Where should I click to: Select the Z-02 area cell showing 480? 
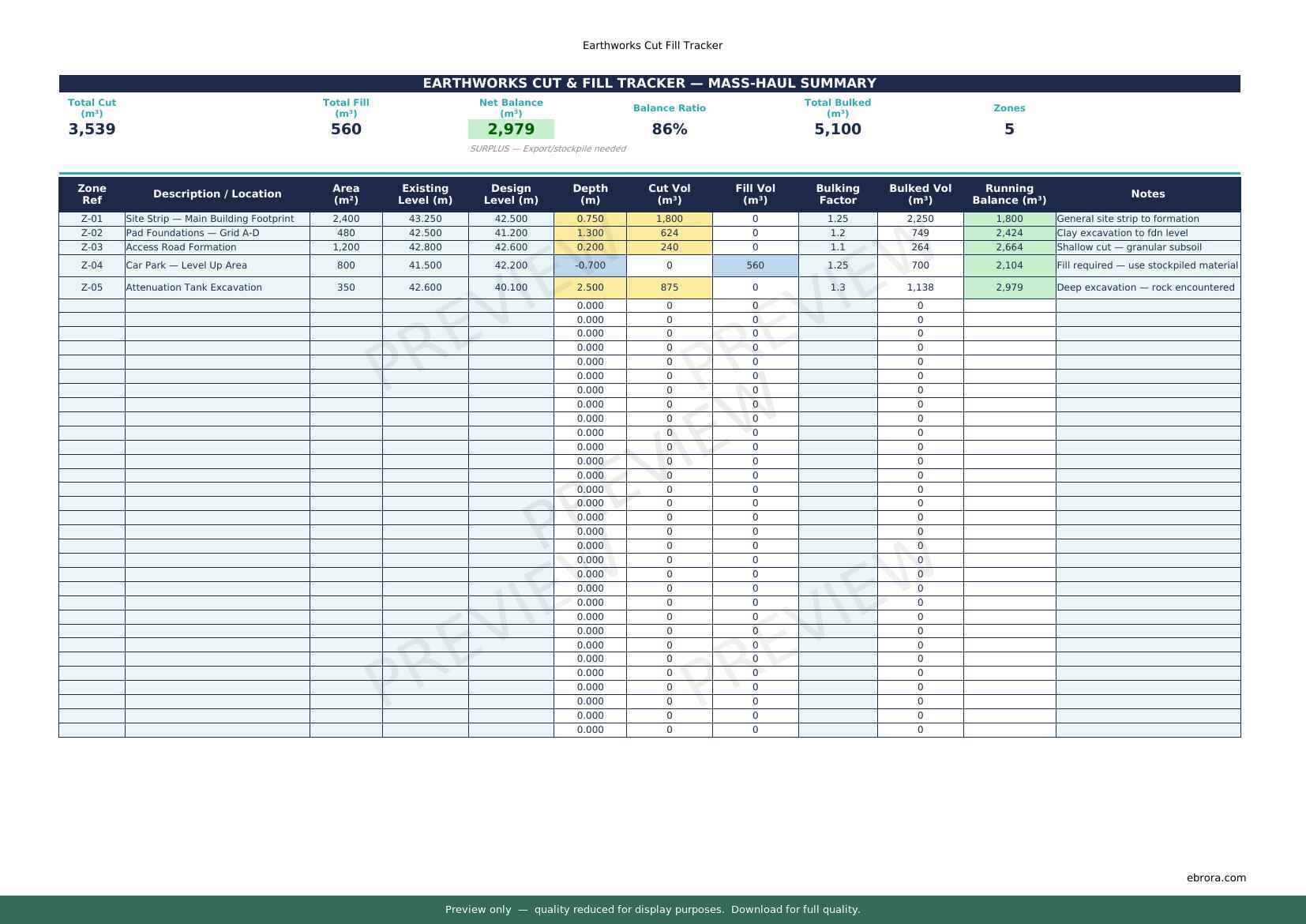pos(346,233)
